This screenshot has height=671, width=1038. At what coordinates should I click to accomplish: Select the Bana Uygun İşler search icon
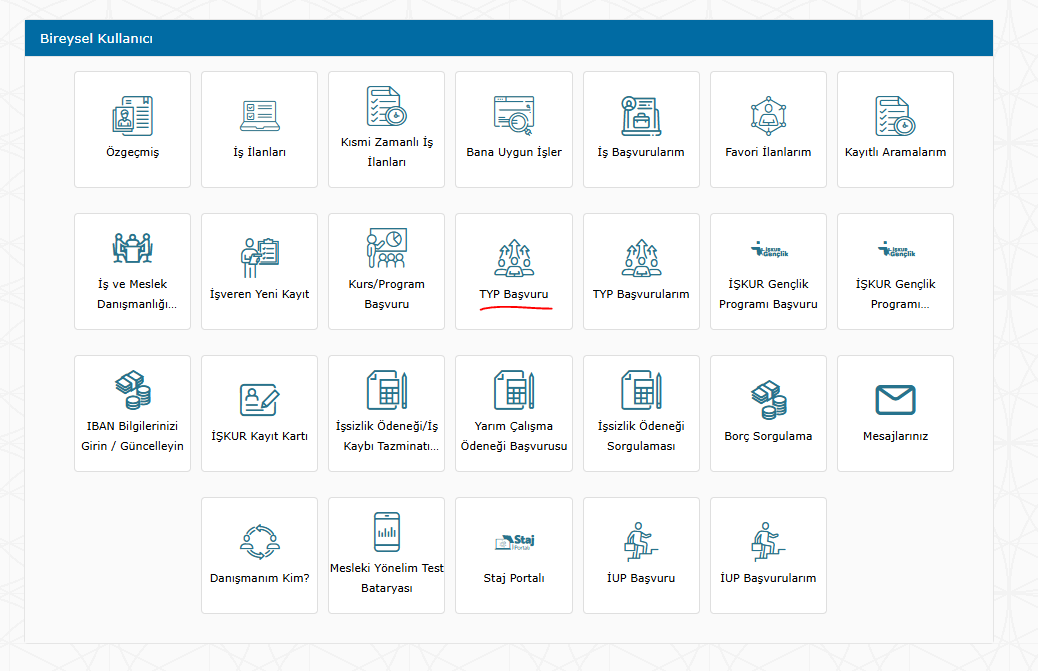[x=514, y=116]
